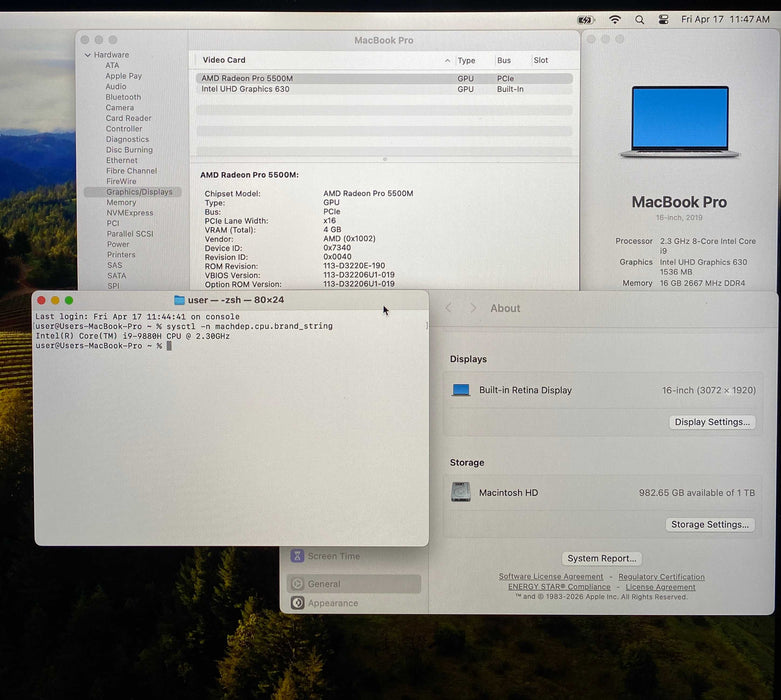Select SATA in hardware list
Viewport: 781px width, 700px height.
click(117, 276)
